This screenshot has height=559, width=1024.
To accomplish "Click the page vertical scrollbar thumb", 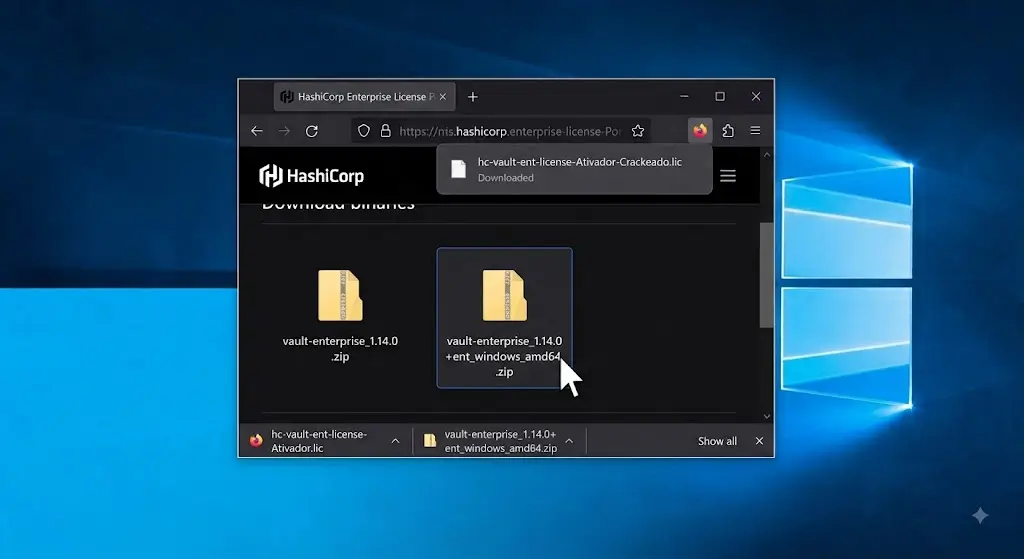I will [x=767, y=275].
